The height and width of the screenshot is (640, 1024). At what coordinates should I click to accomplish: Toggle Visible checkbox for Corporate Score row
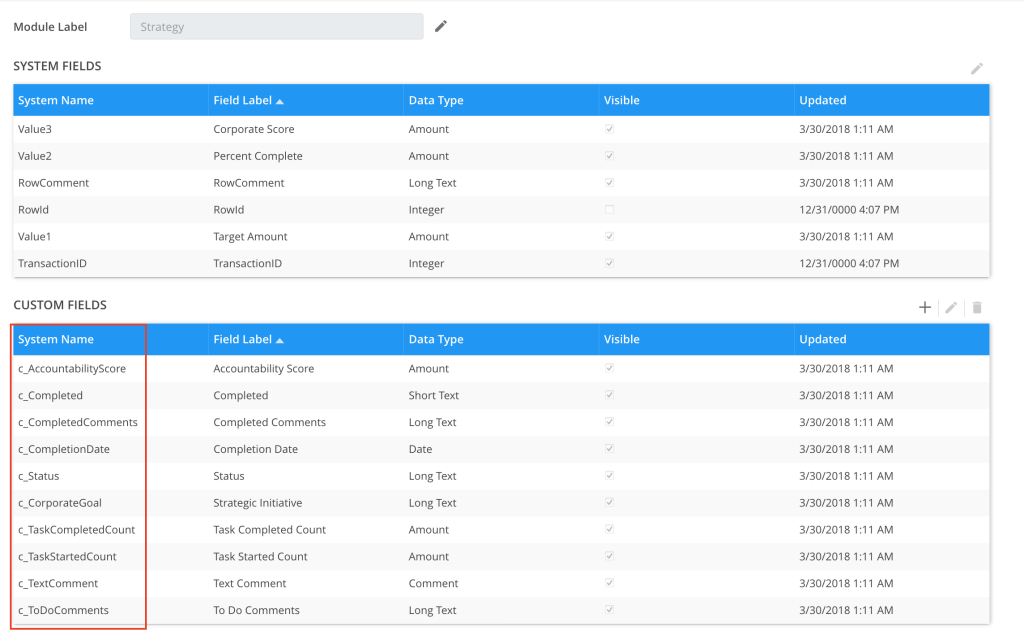tap(609, 129)
